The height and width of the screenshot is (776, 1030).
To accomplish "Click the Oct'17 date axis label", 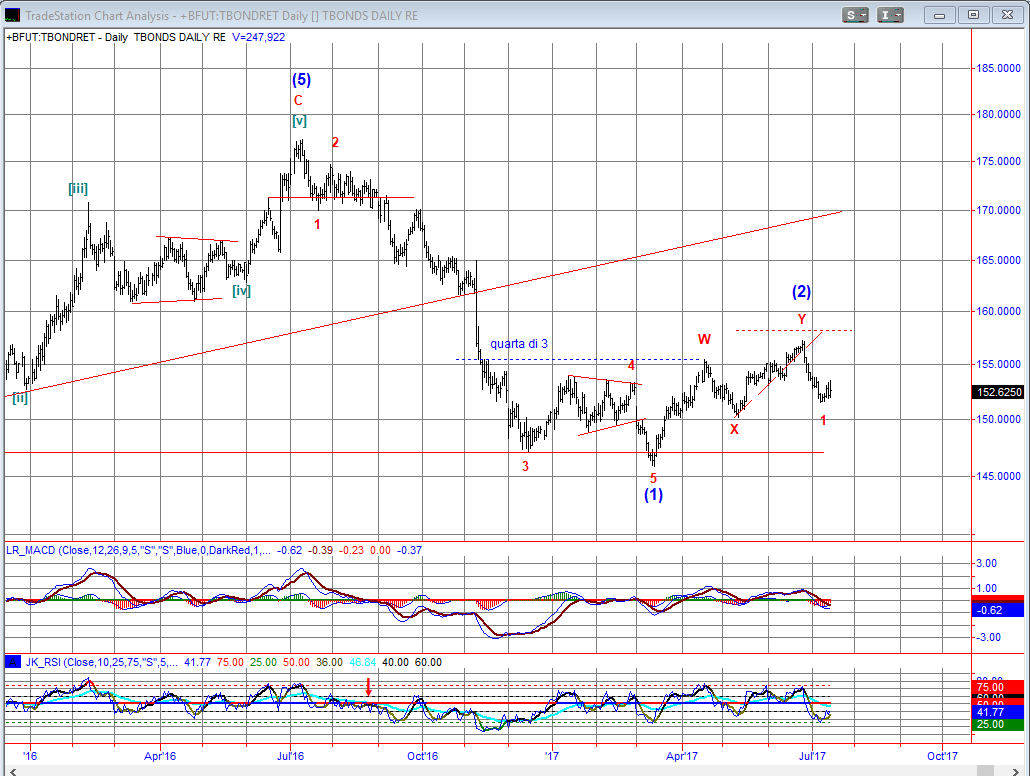I will tap(942, 756).
